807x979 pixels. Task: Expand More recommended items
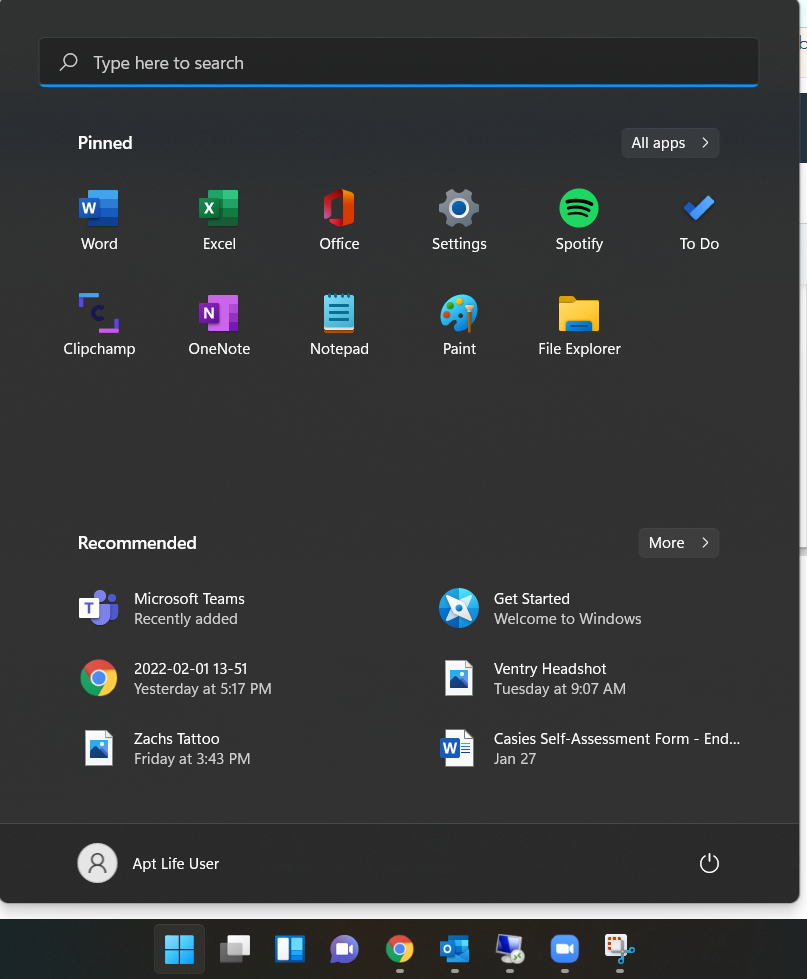tap(679, 543)
